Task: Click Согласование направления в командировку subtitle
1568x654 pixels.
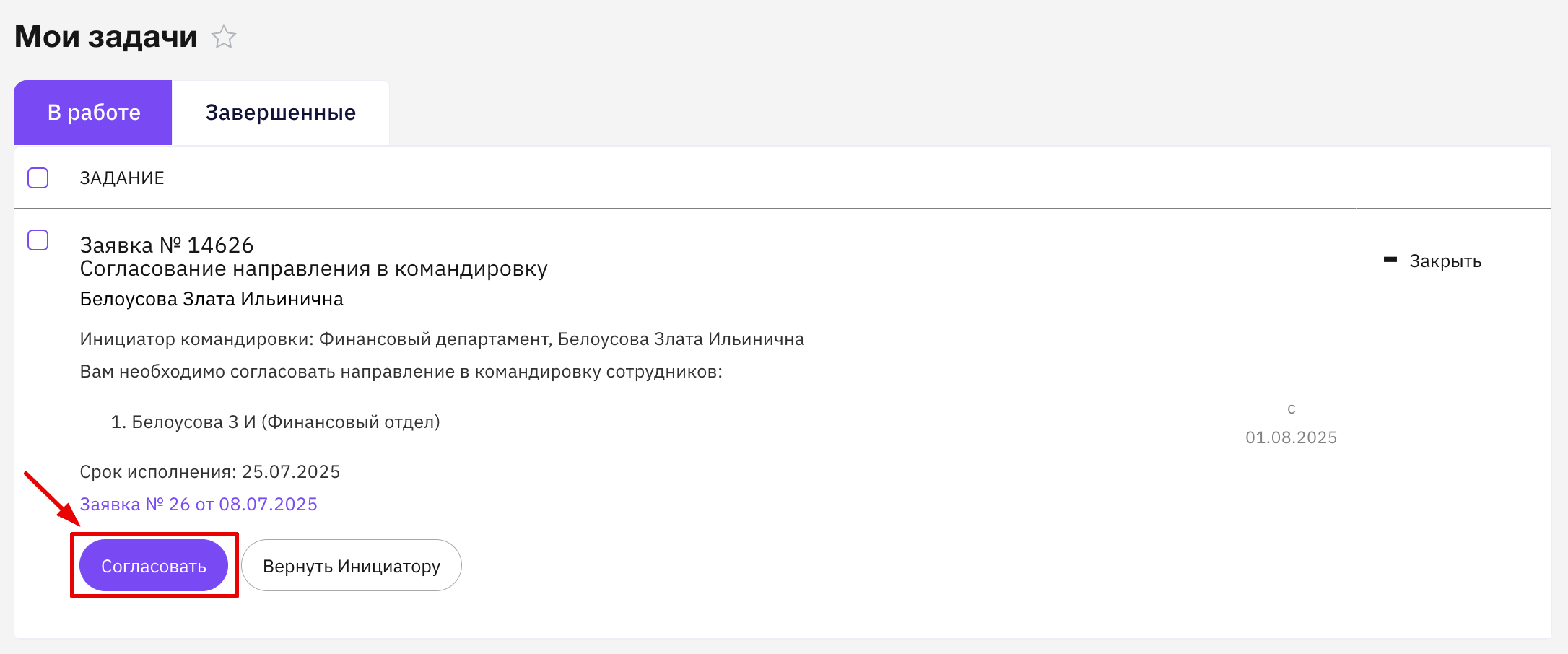Action: click(x=314, y=269)
